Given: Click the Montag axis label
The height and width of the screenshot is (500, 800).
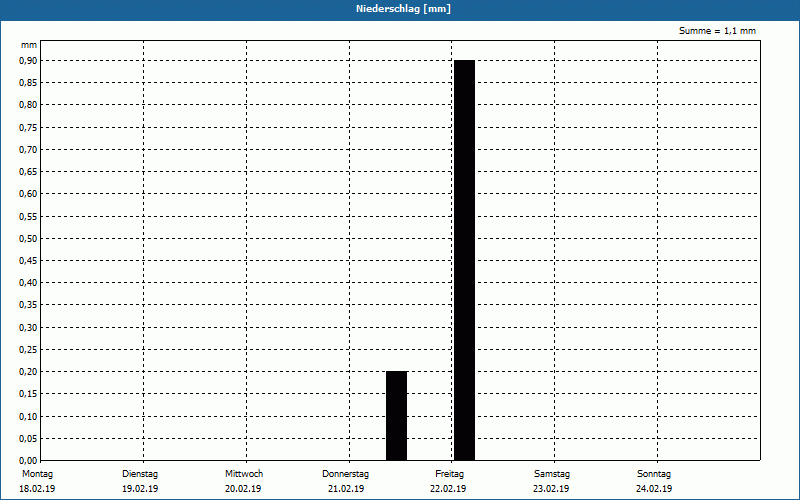Looking at the screenshot, I should pyautogui.click(x=37, y=474).
